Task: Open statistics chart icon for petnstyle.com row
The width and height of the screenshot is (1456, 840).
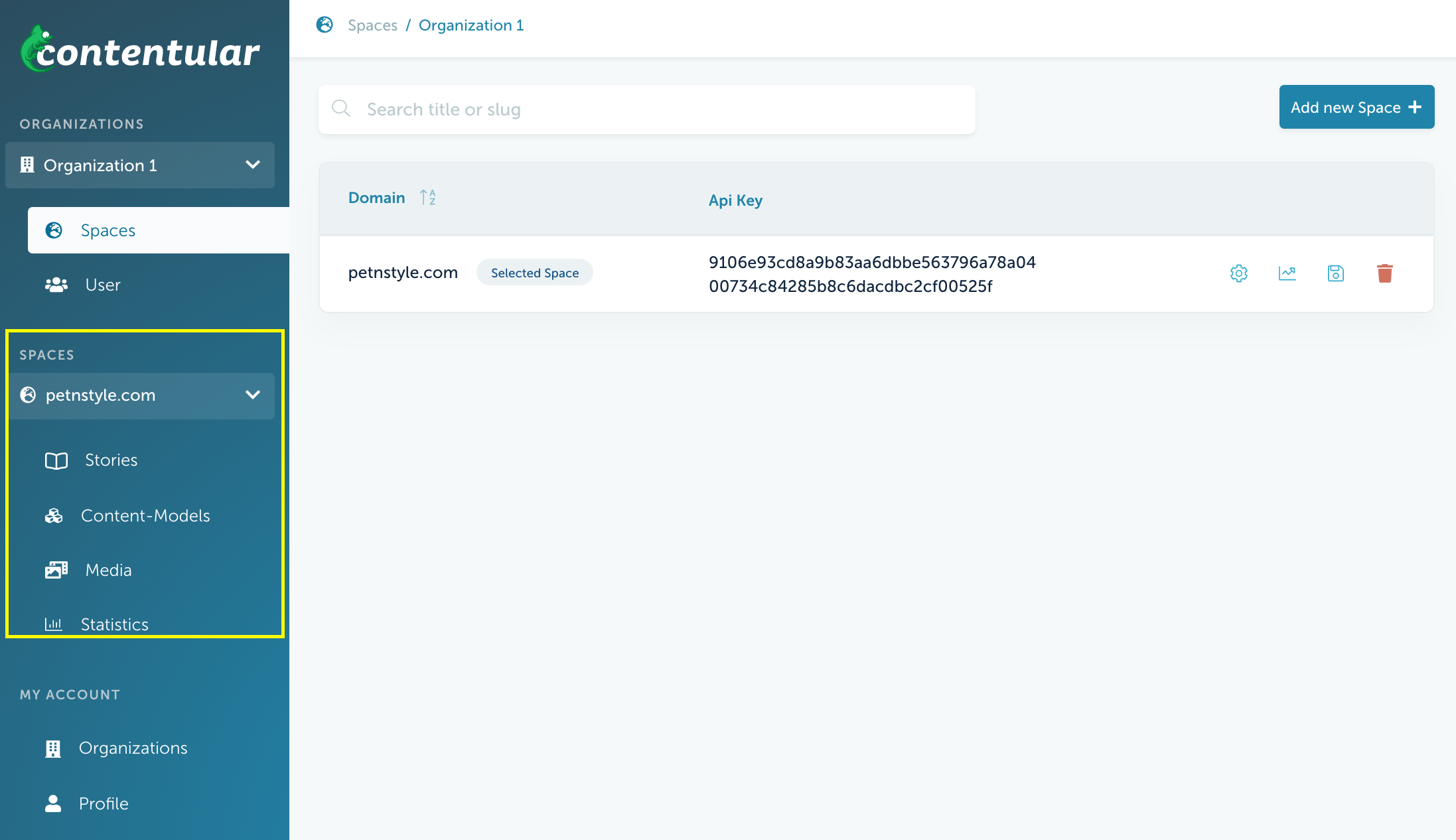Action: [x=1287, y=273]
